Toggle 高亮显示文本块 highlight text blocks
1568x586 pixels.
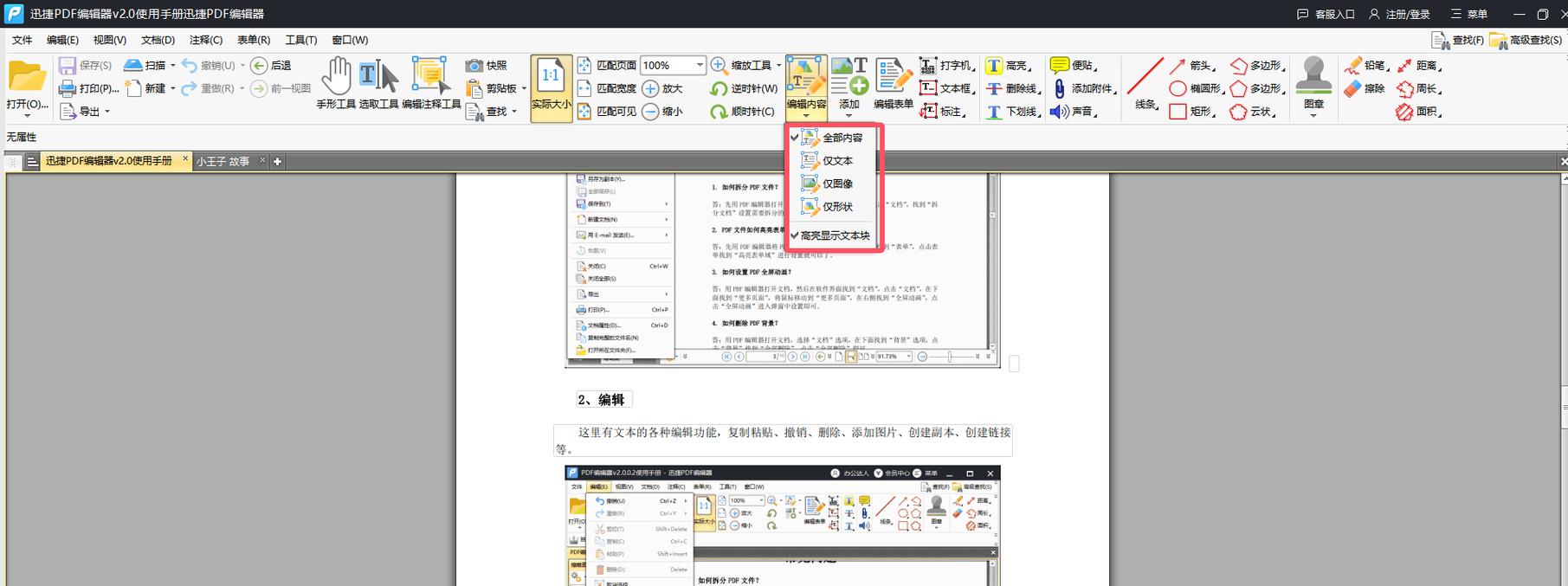pos(834,235)
